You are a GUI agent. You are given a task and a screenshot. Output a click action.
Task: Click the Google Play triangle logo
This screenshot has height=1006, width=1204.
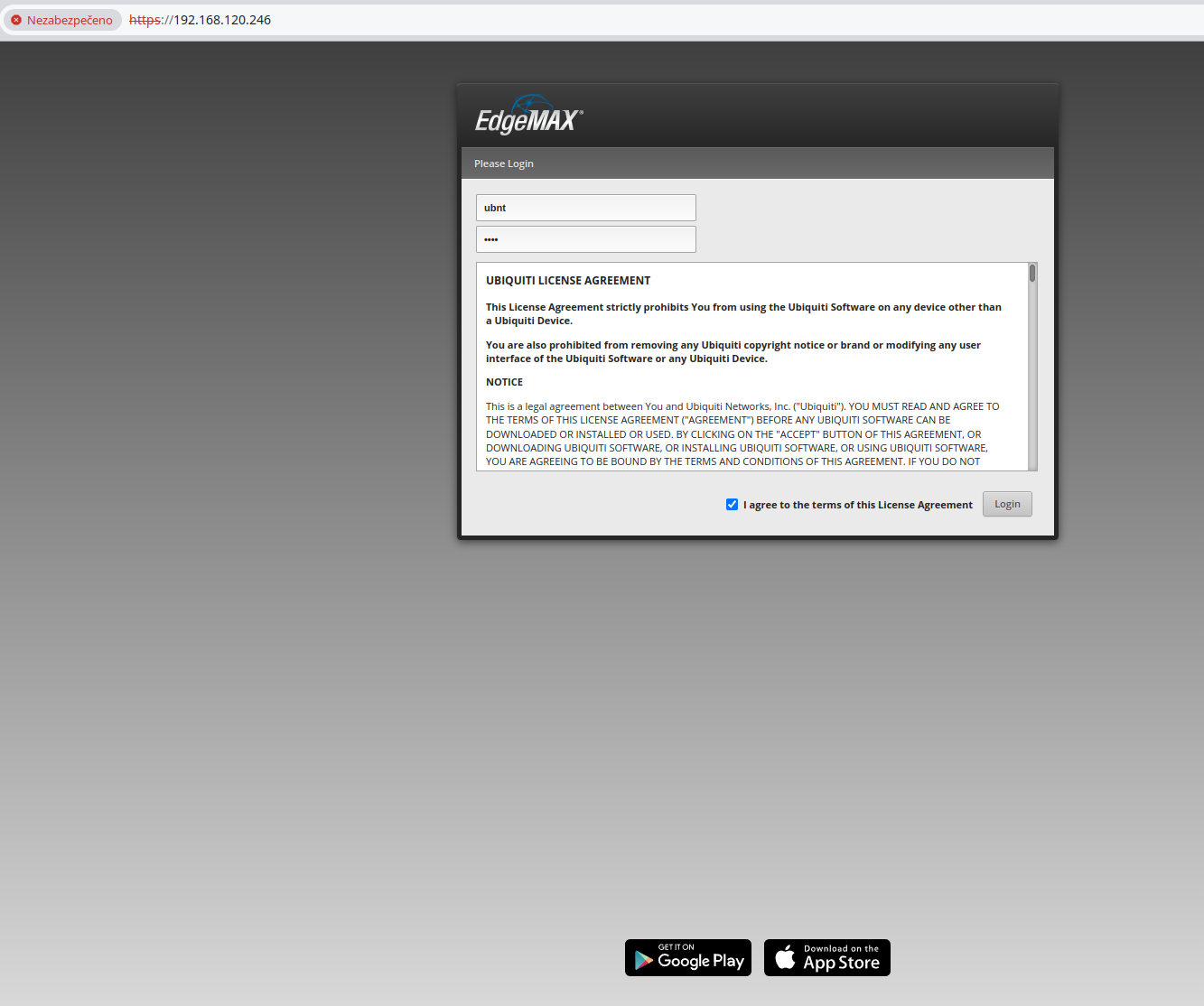pos(643,960)
